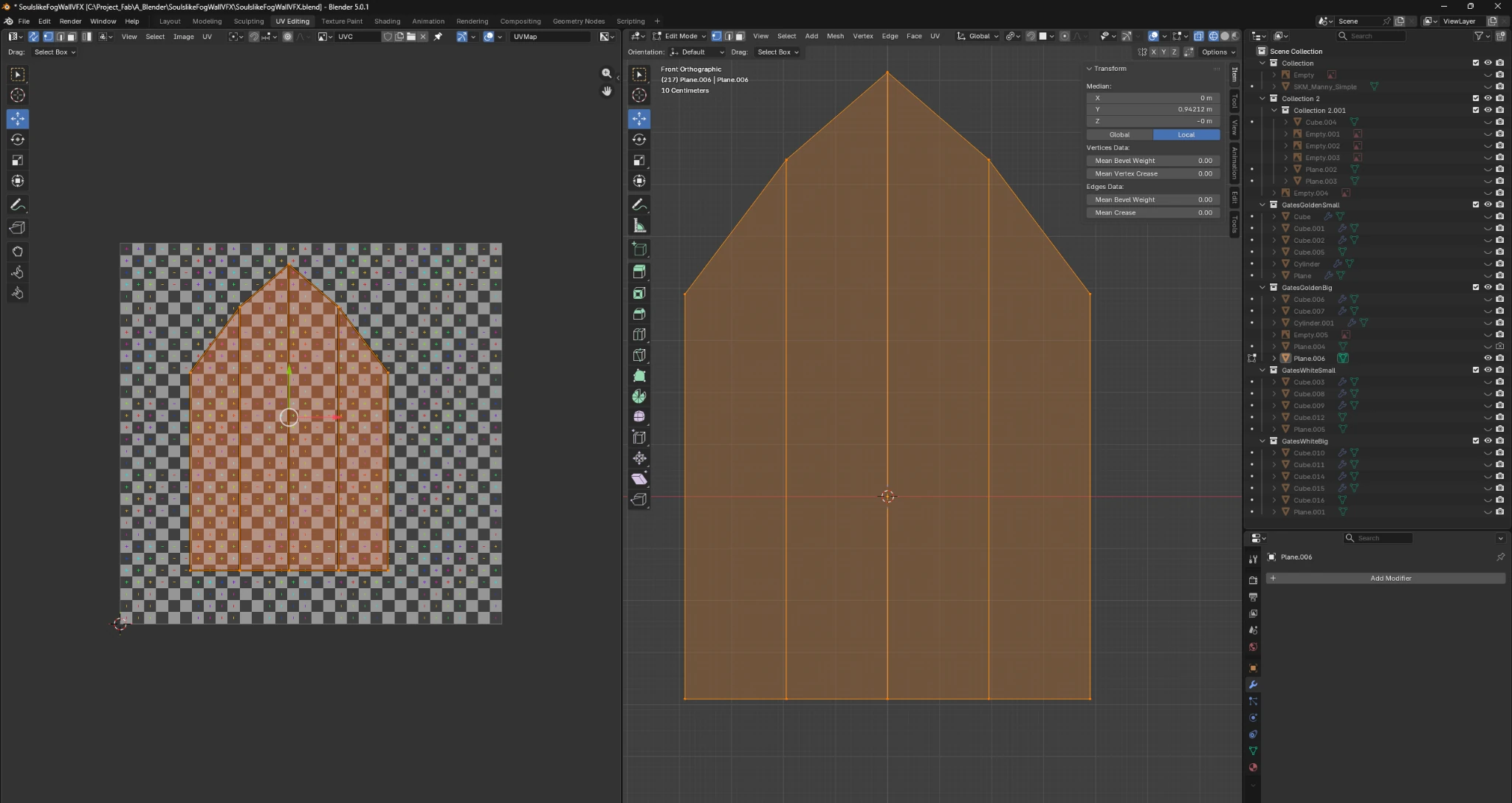Select the Edge Slide tool
The height and width of the screenshot is (803, 1512).
639,438
